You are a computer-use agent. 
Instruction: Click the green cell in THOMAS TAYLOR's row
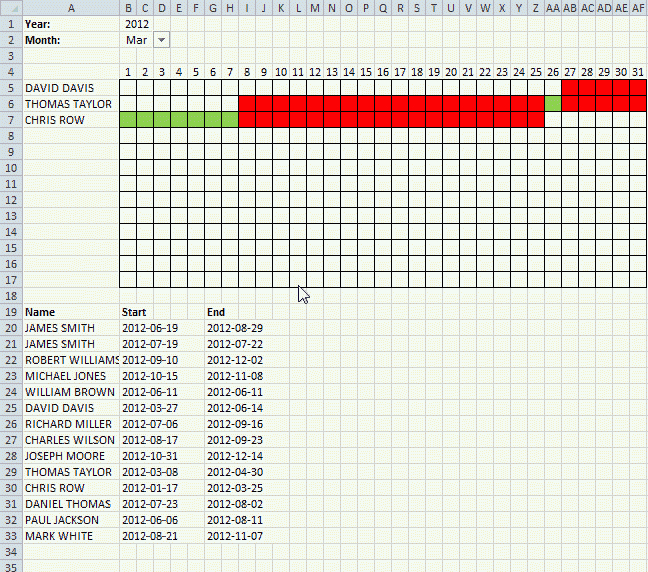click(x=553, y=104)
